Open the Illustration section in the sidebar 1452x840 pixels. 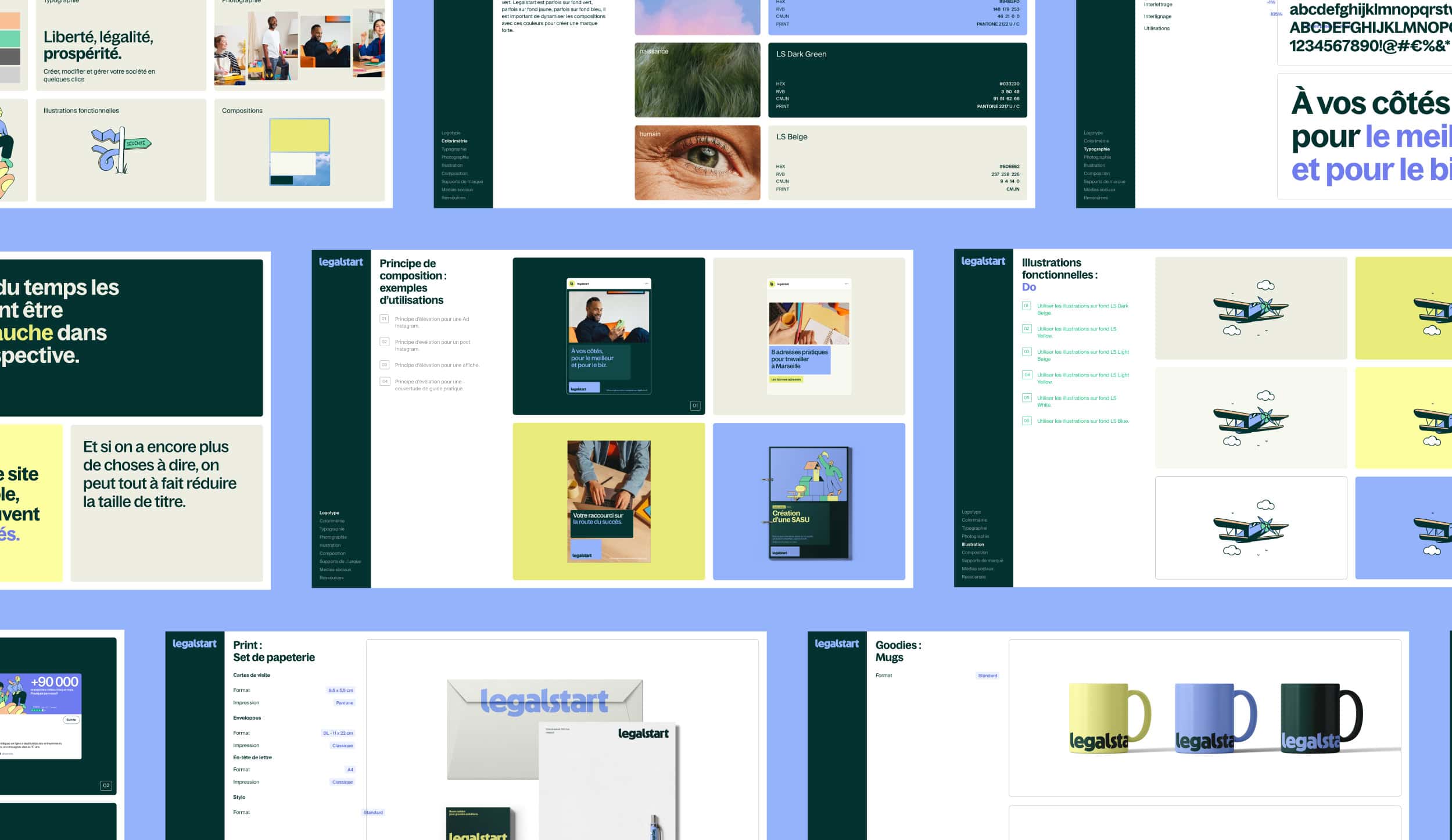click(x=972, y=544)
